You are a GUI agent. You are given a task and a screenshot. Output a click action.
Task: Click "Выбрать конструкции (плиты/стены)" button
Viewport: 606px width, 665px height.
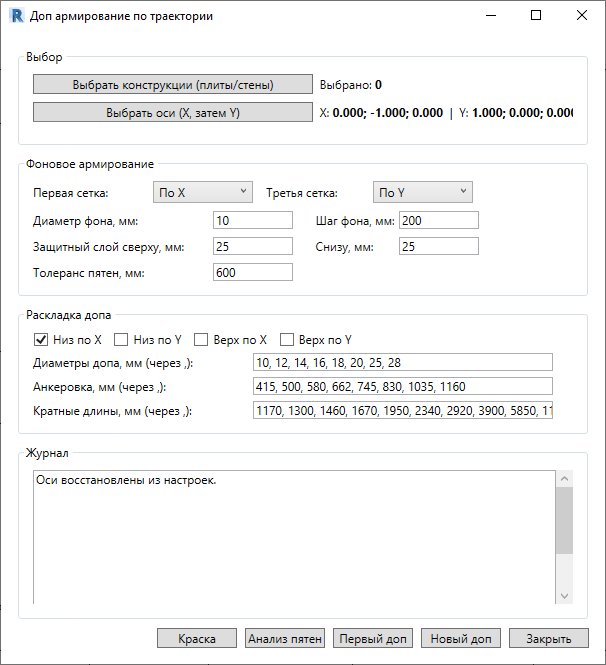click(173, 84)
